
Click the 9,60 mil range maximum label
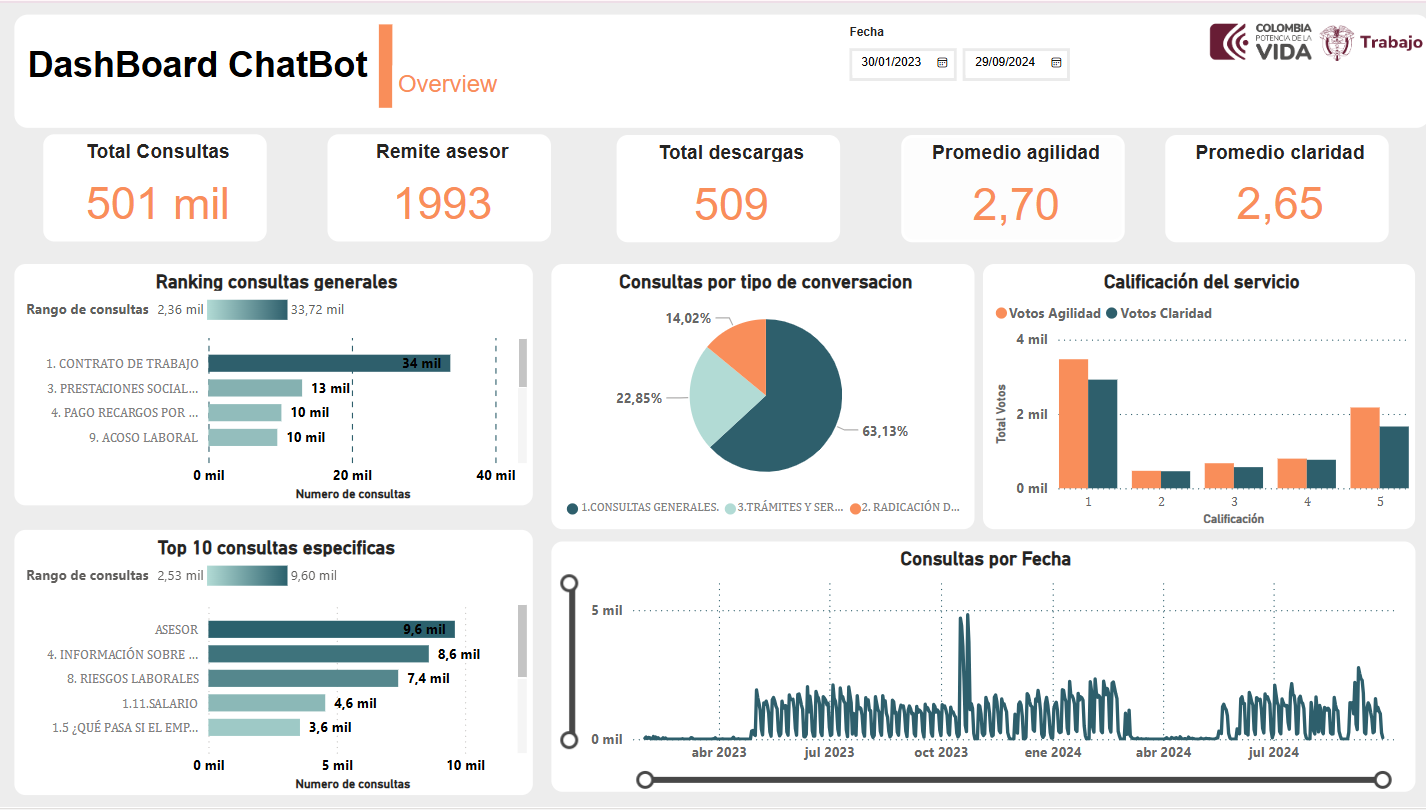coord(313,576)
